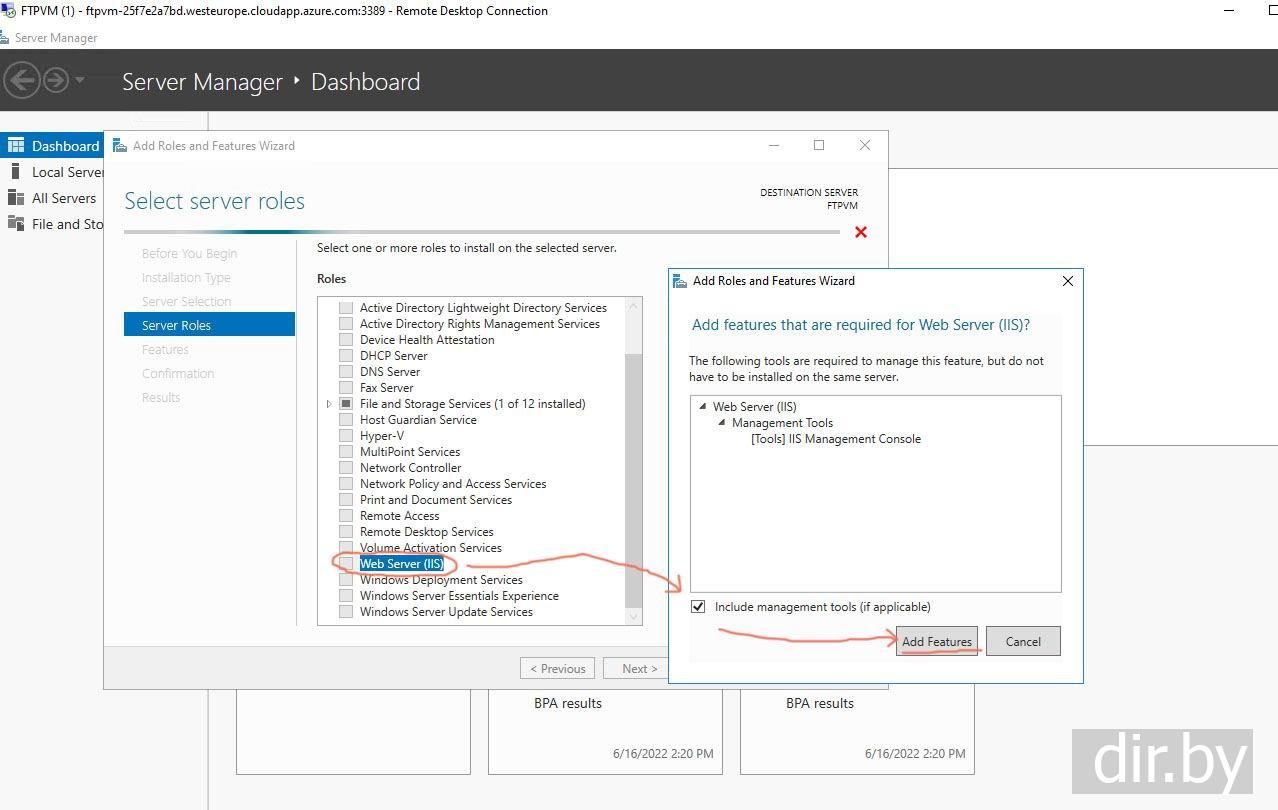Collapse the Management Tools tree node
This screenshot has width=1278, height=810.
[x=723, y=423]
